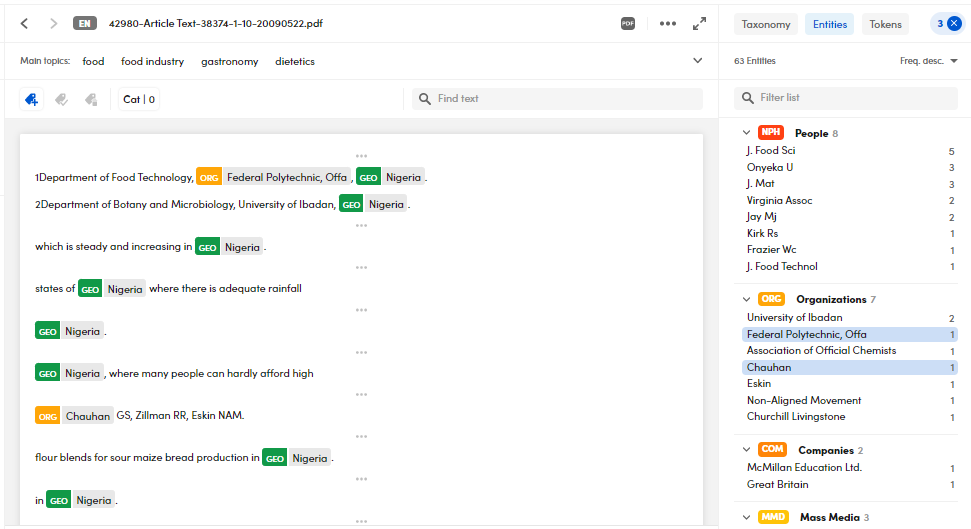Select University of Ibadan entity
The height and width of the screenshot is (529, 971).
[794, 318]
